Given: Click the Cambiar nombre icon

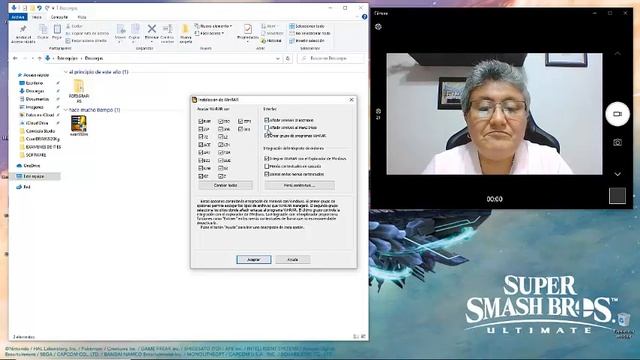Looking at the screenshot, I should (167, 29).
